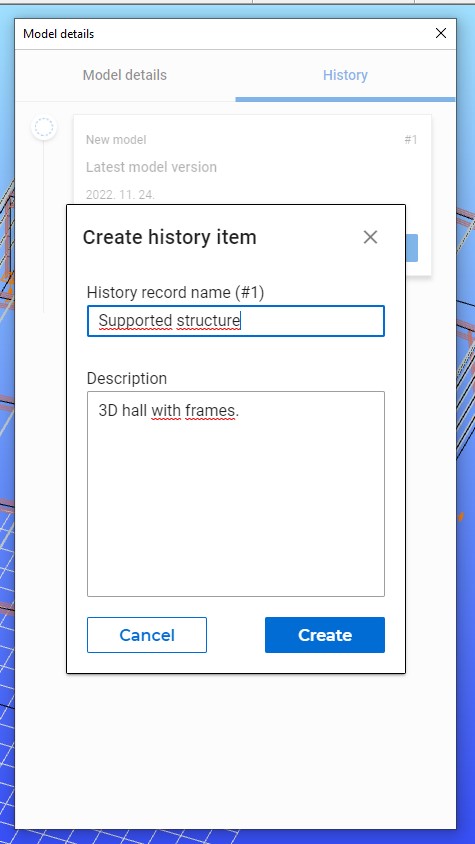The width and height of the screenshot is (475, 844).
Task: Click the #1 version number label
Action: [411, 140]
